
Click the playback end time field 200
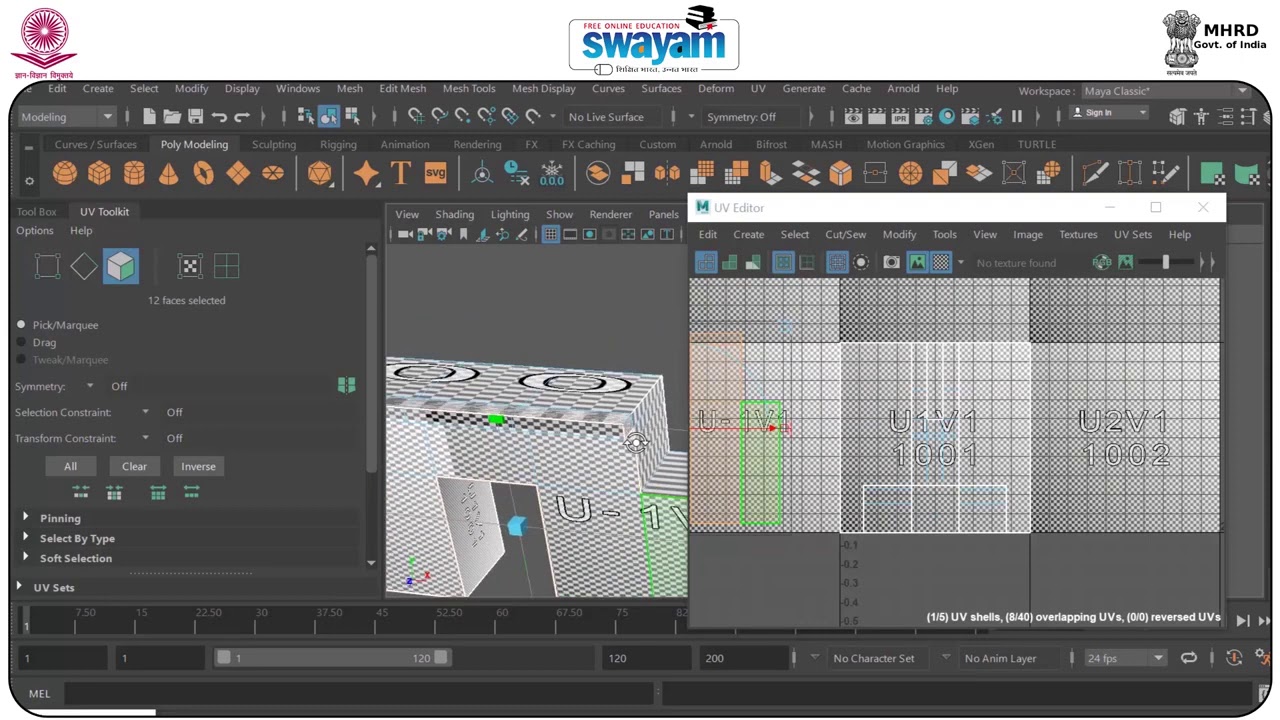pyautogui.click(x=744, y=658)
